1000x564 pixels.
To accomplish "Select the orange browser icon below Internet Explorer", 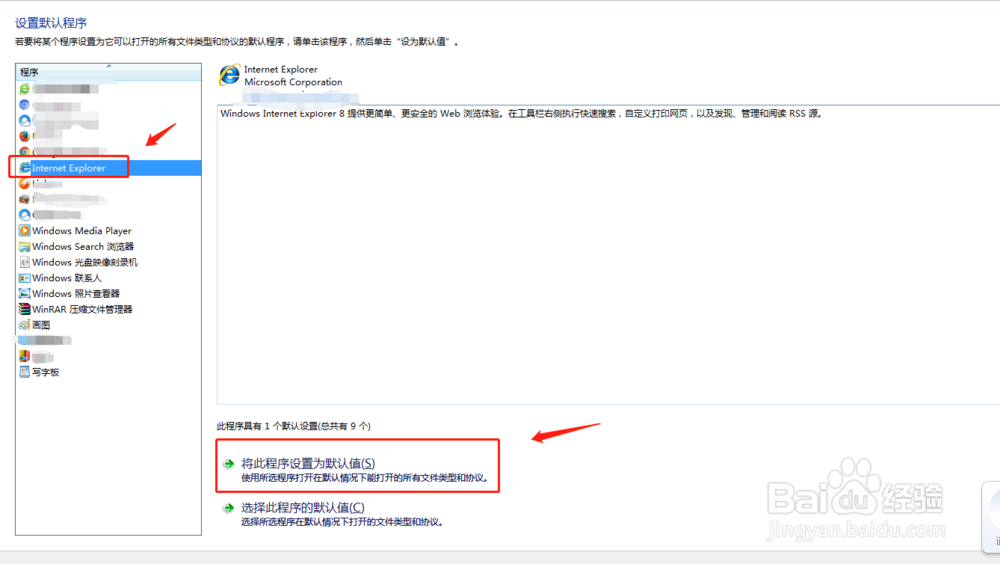I will click(24, 184).
